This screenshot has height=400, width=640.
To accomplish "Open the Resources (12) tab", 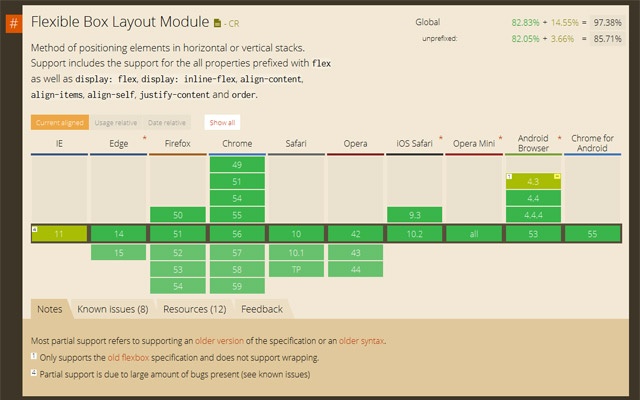I will [195, 309].
